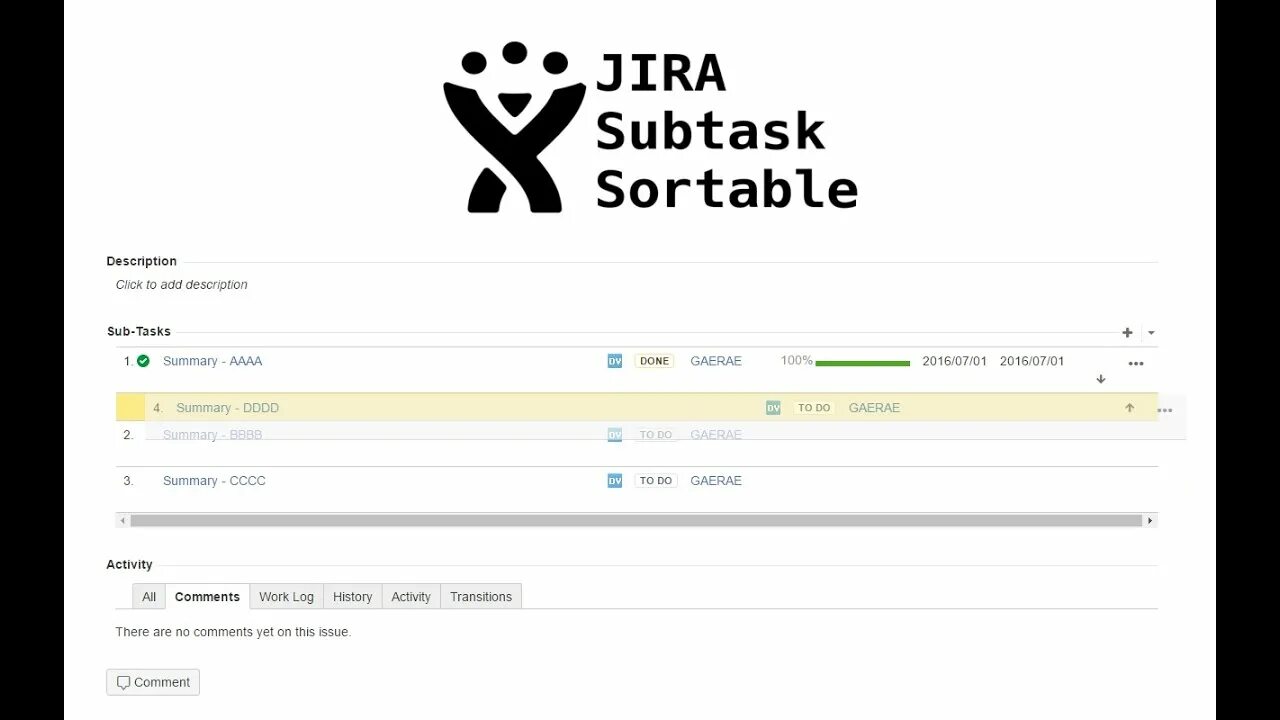Viewport: 1280px width, 720px height.
Task: Click the plus icon to add sub-task
Action: tap(1127, 333)
